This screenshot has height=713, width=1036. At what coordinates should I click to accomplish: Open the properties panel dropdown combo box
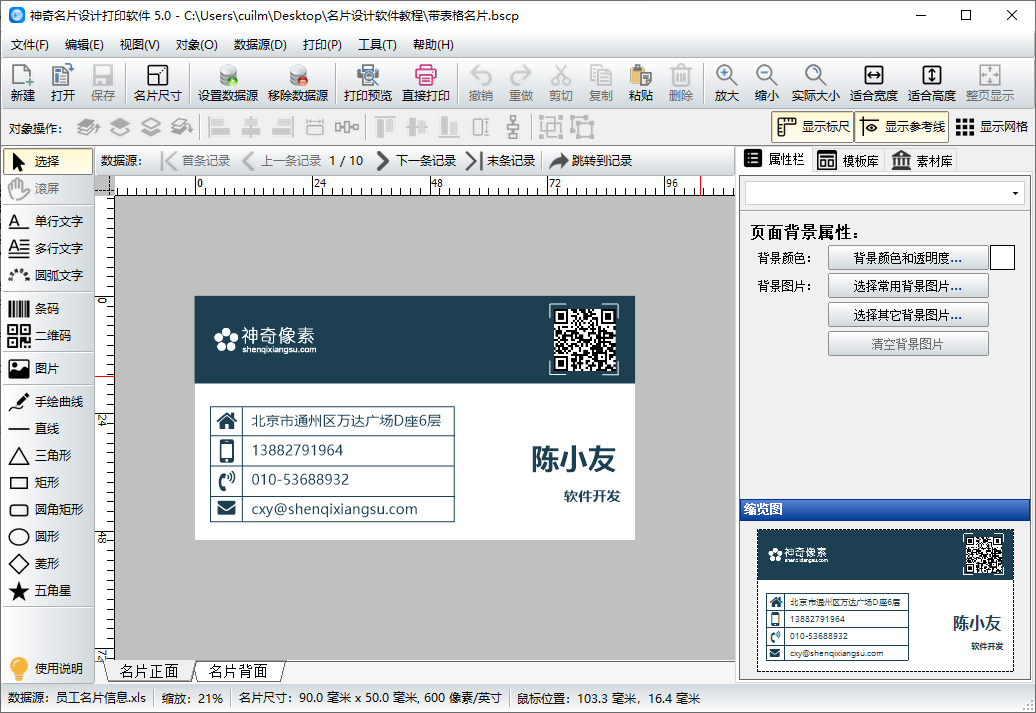[884, 194]
